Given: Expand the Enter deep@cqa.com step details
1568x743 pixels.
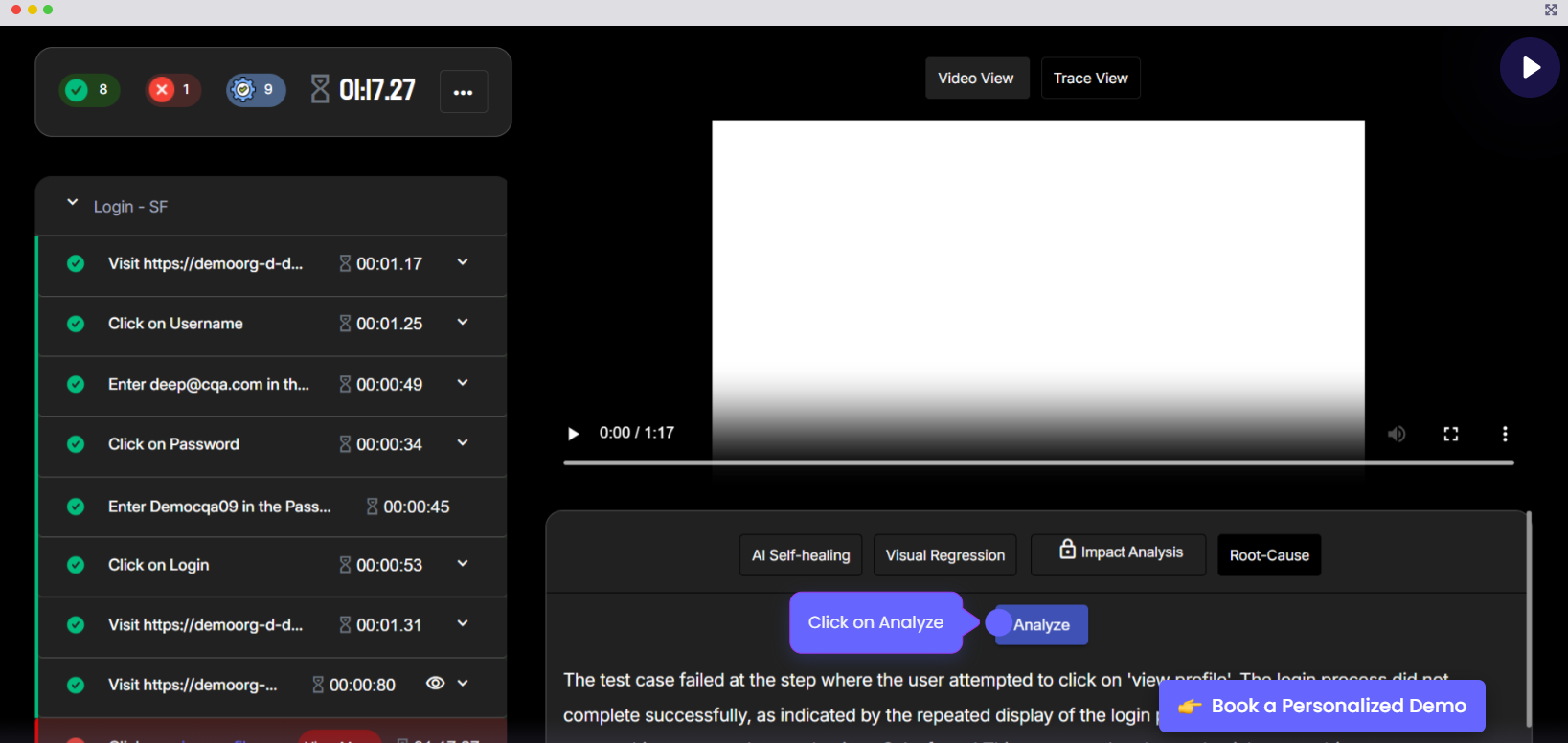Looking at the screenshot, I should 463,383.
